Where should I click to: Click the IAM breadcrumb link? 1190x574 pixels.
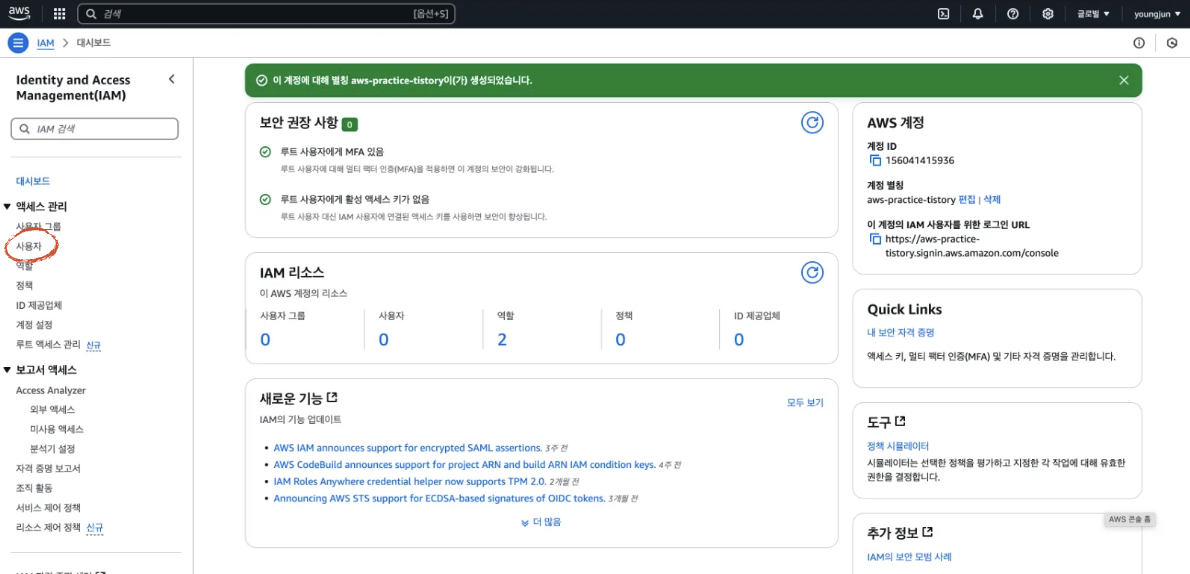pyautogui.click(x=46, y=43)
